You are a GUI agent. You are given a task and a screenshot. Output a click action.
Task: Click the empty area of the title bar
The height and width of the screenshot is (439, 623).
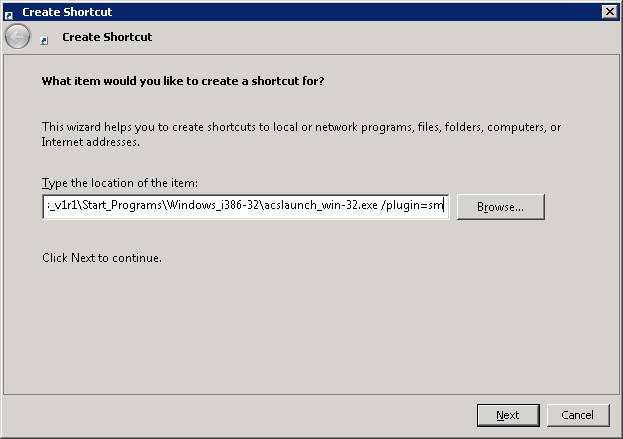(x=350, y=12)
